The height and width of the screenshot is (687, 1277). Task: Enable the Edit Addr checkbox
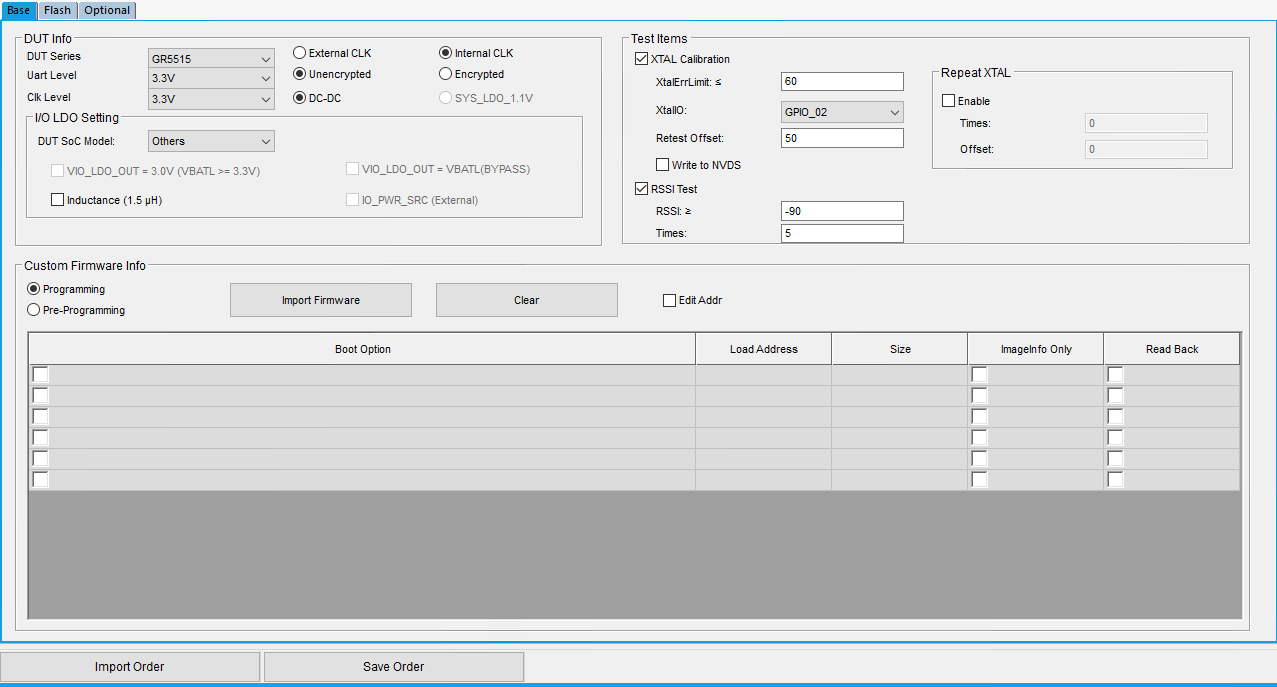coord(670,300)
